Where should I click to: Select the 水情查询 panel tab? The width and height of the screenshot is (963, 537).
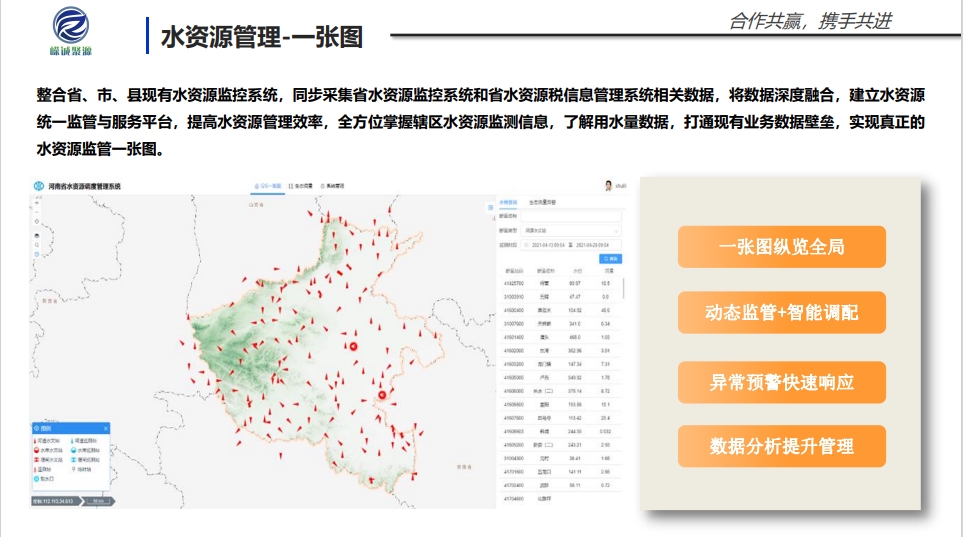[508, 202]
